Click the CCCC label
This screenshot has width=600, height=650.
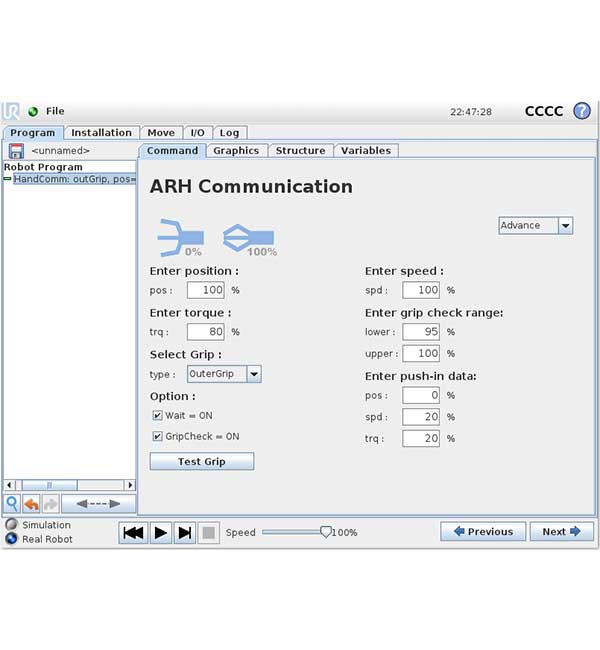544,111
